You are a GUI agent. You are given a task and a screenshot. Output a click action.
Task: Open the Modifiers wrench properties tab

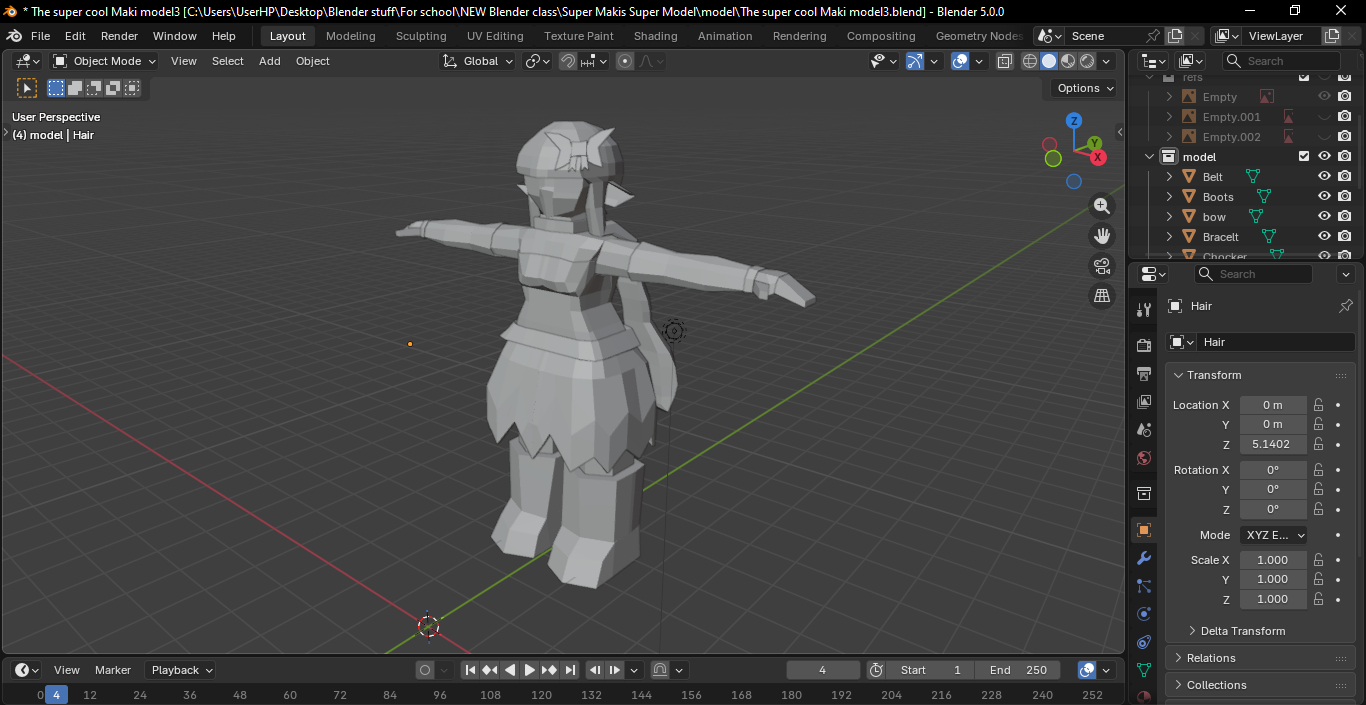1144,558
